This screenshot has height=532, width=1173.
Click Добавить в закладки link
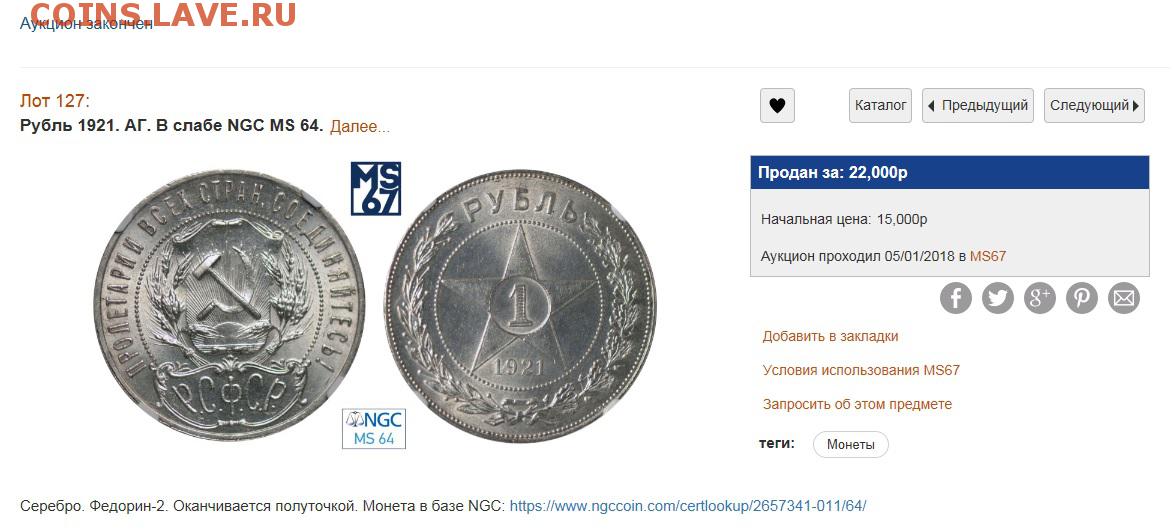[830, 336]
